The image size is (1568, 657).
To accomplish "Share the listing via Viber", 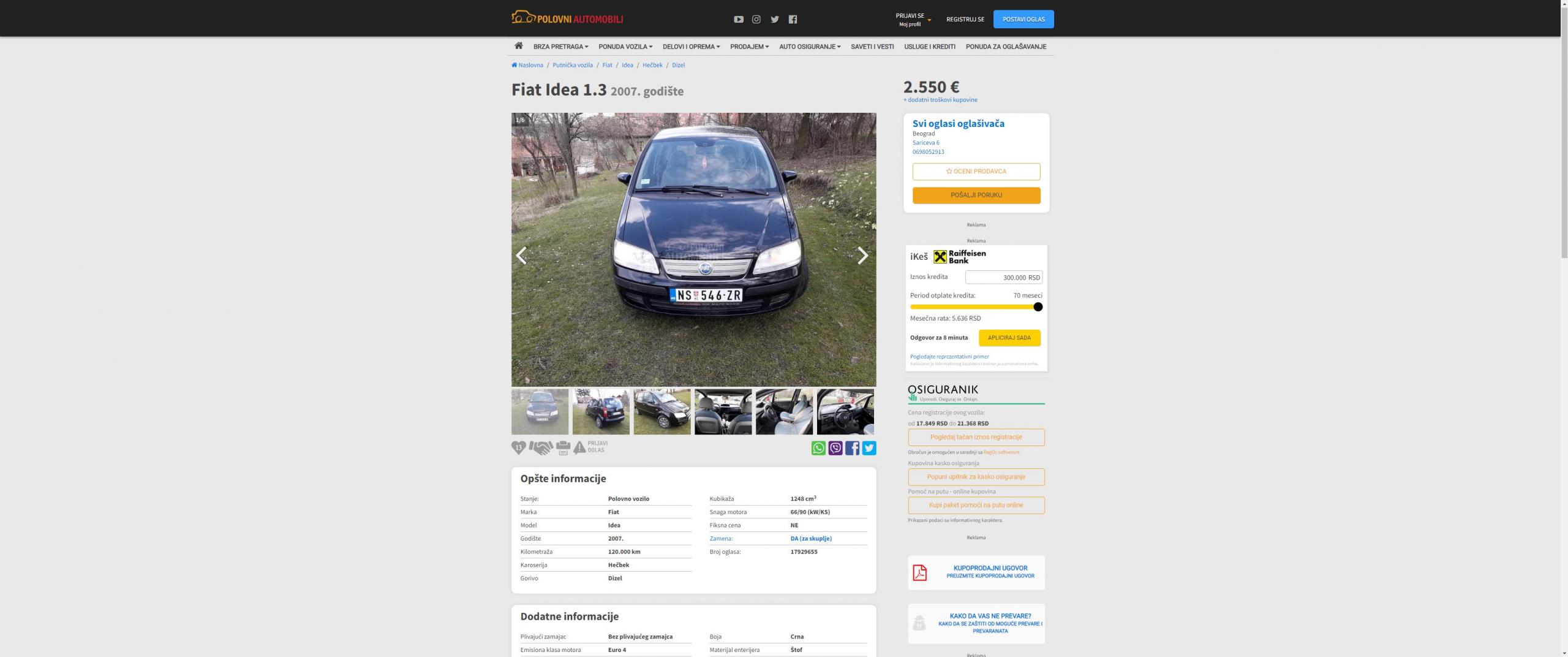I will (835, 448).
